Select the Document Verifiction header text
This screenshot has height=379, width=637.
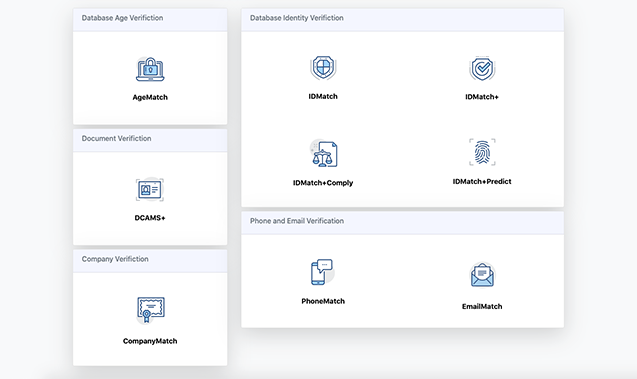[x=116, y=139]
